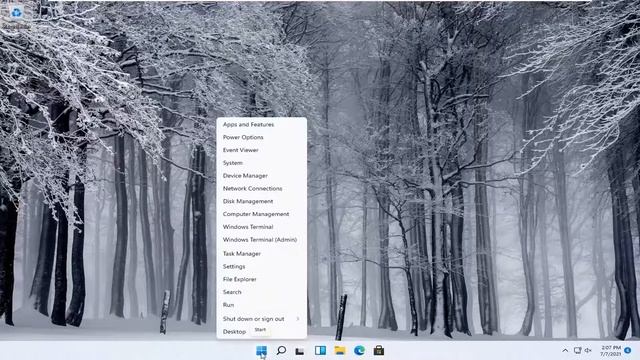Launch Windows Terminal menu item
The image size is (640, 360).
coord(262,227)
